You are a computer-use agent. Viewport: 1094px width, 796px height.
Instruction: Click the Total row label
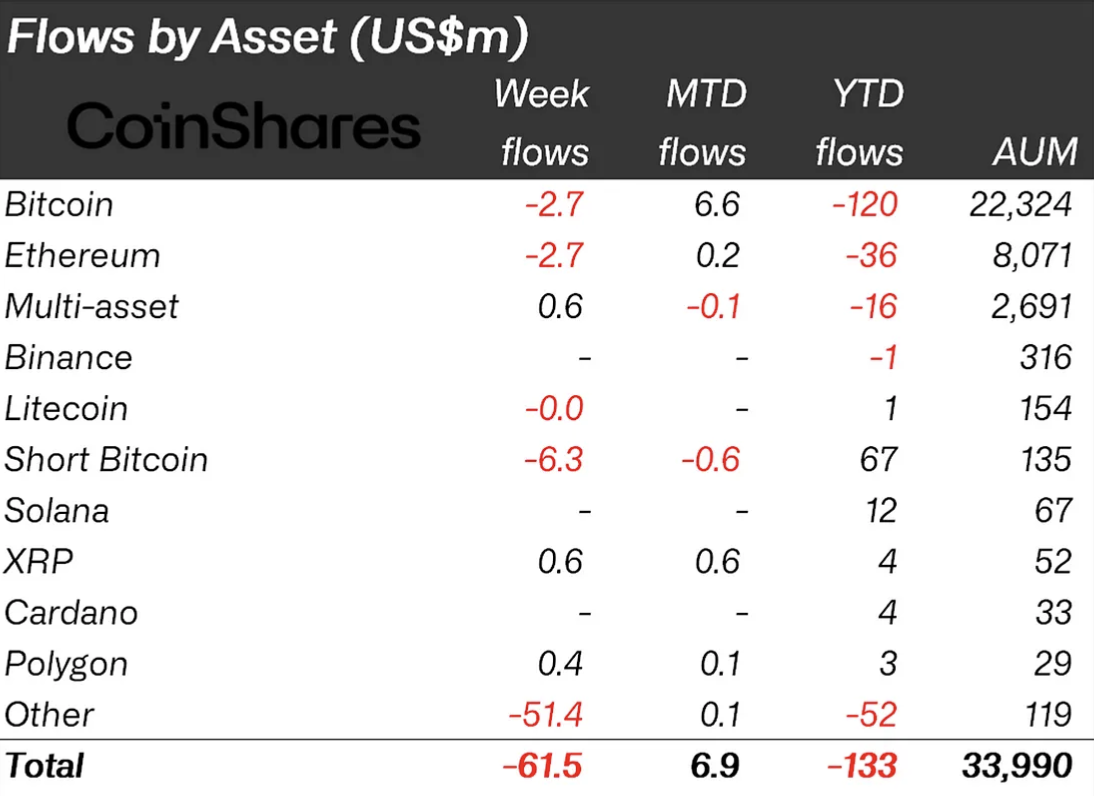coord(44,766)
